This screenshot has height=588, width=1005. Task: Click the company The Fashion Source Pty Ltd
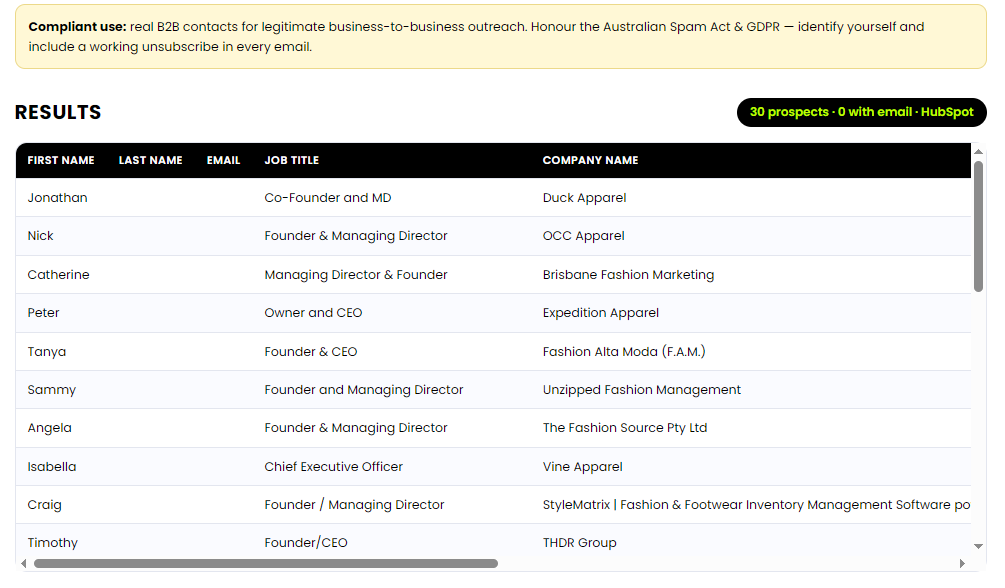tap(625, 428)
